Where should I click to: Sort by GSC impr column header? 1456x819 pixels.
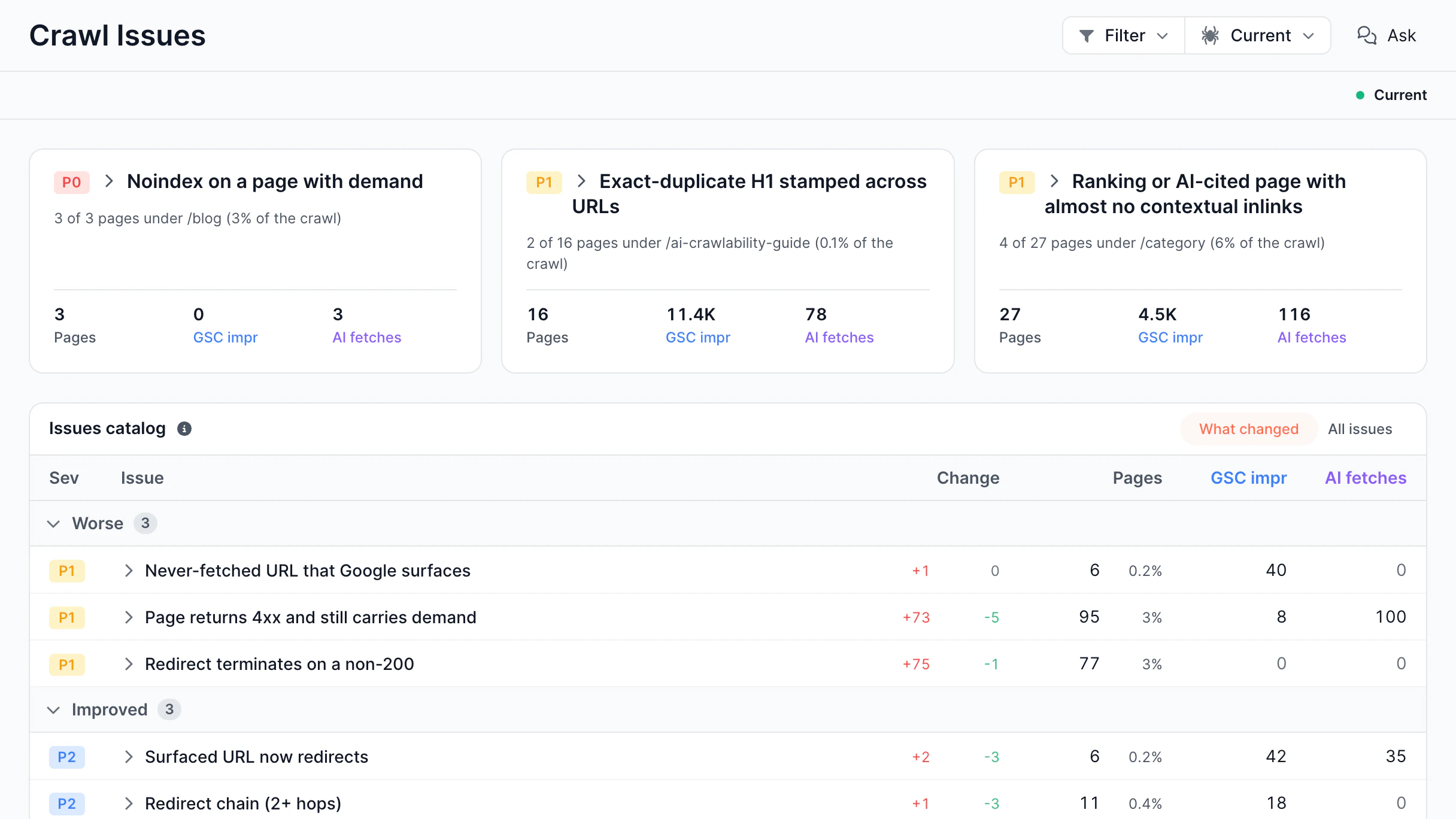(x=1248, y=478)
